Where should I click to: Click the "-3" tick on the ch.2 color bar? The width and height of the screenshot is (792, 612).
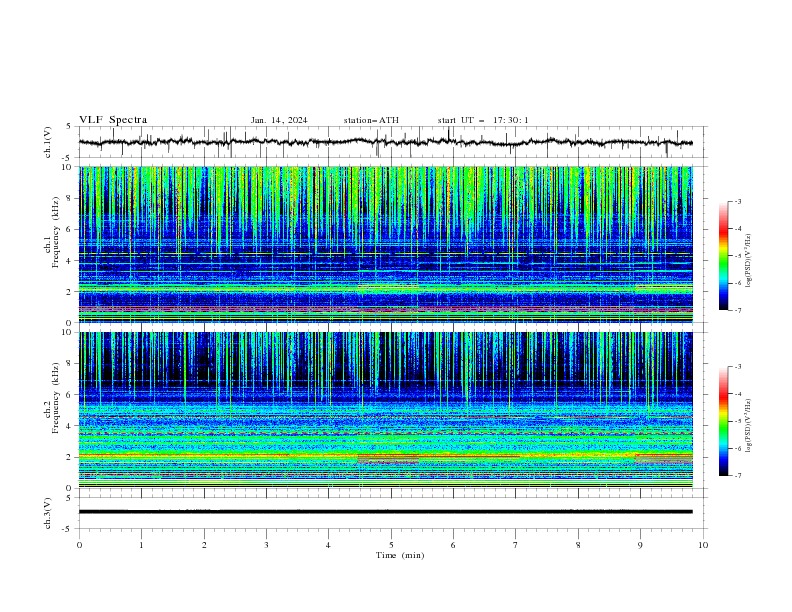738,367
